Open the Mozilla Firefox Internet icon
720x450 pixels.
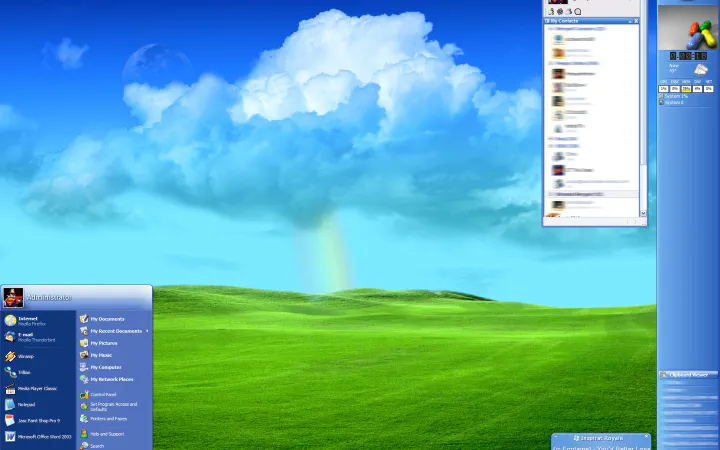[10, 321]
